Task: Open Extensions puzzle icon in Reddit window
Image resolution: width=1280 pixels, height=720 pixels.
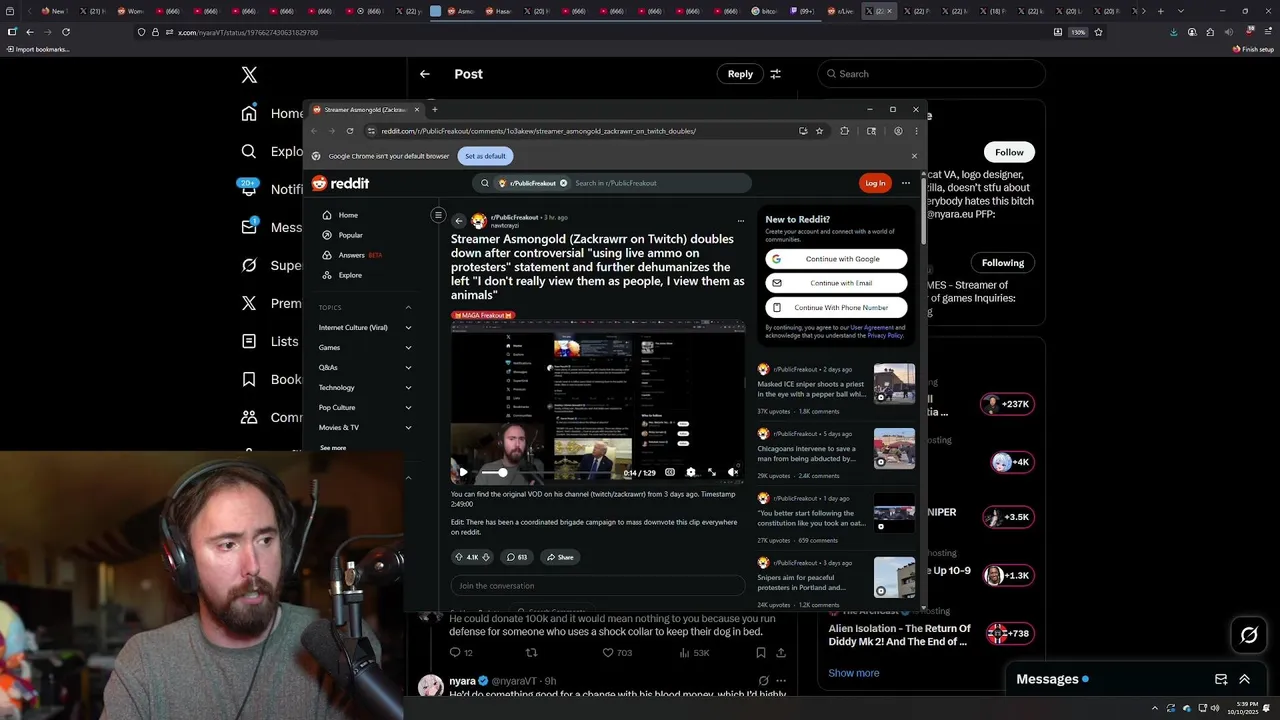Action: coord(845,131)
